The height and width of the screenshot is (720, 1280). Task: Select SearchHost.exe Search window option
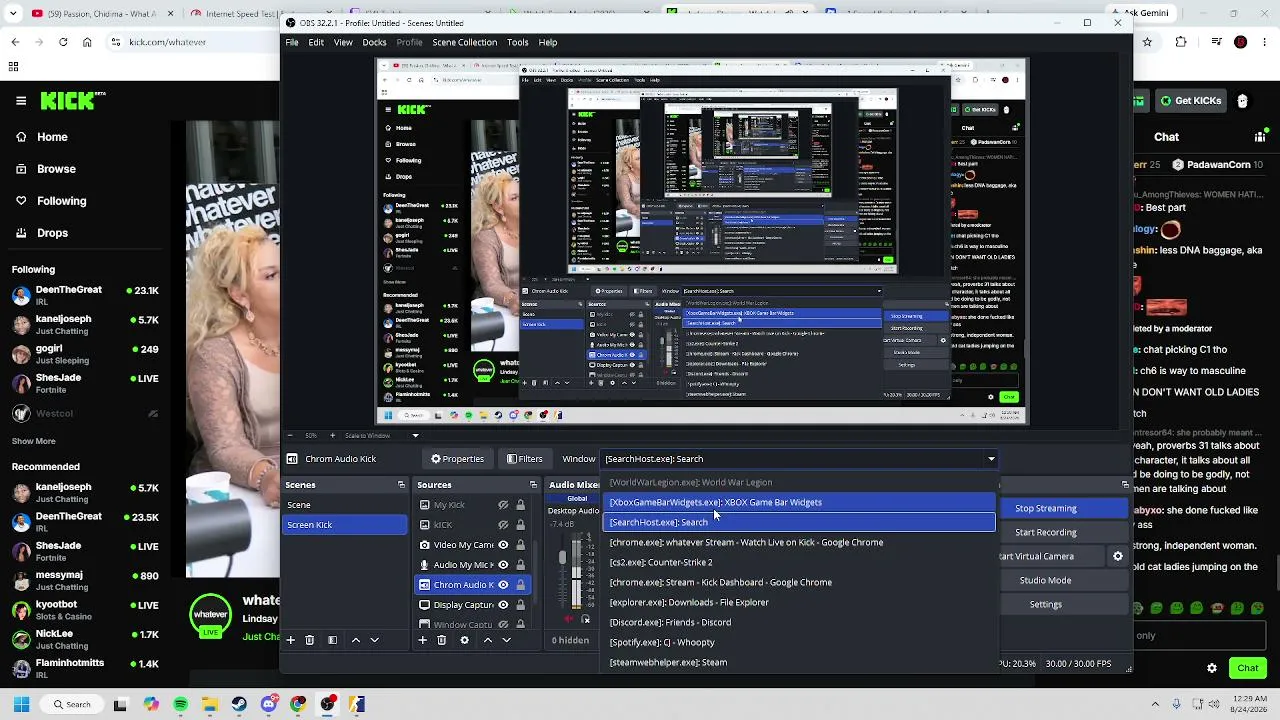[799, 522]
